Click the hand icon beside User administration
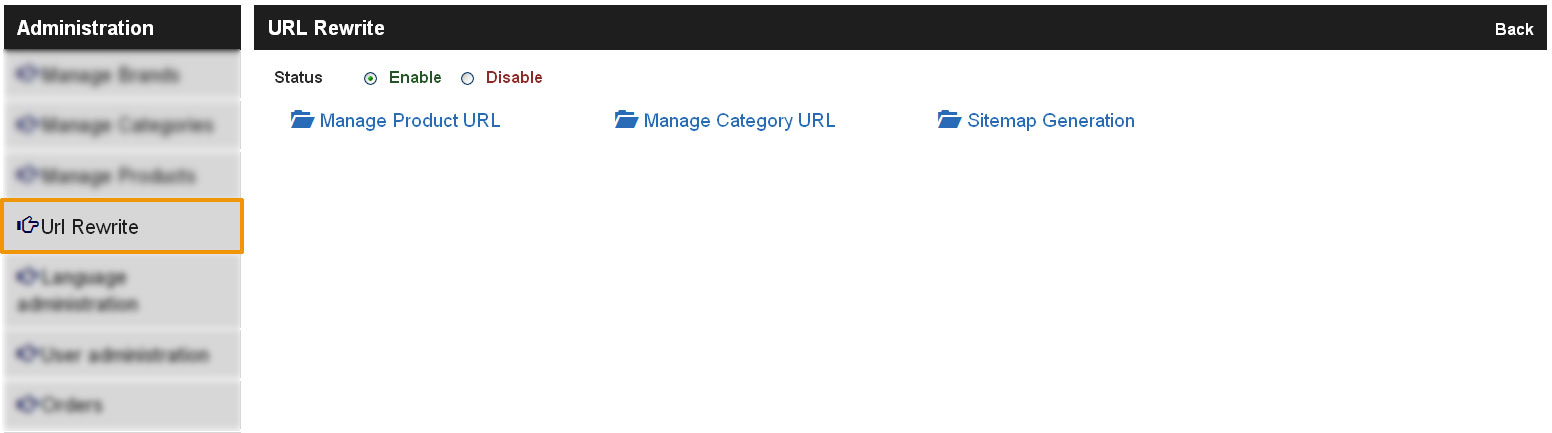 coord(28,354)
